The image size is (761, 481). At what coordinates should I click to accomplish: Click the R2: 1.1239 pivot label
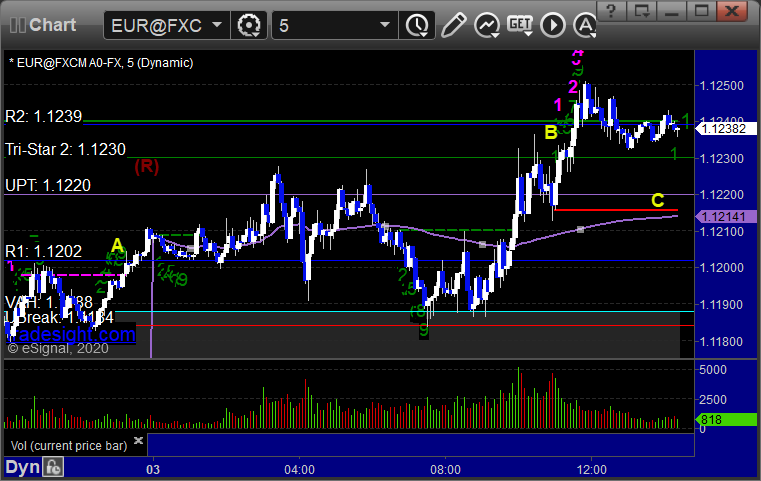click(x=44, y=116)
